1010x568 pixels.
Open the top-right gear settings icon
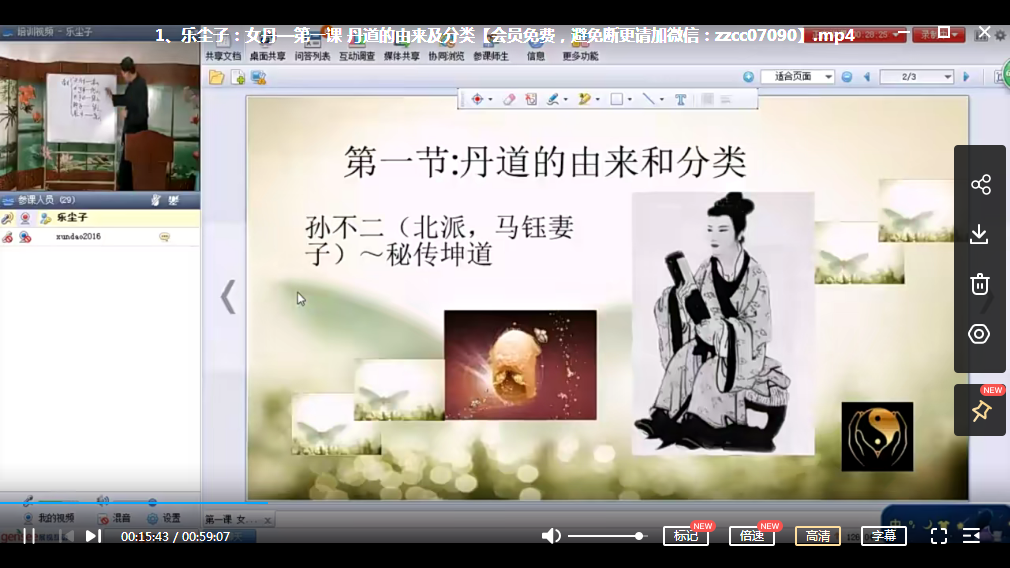click(x=1000, y=35)
